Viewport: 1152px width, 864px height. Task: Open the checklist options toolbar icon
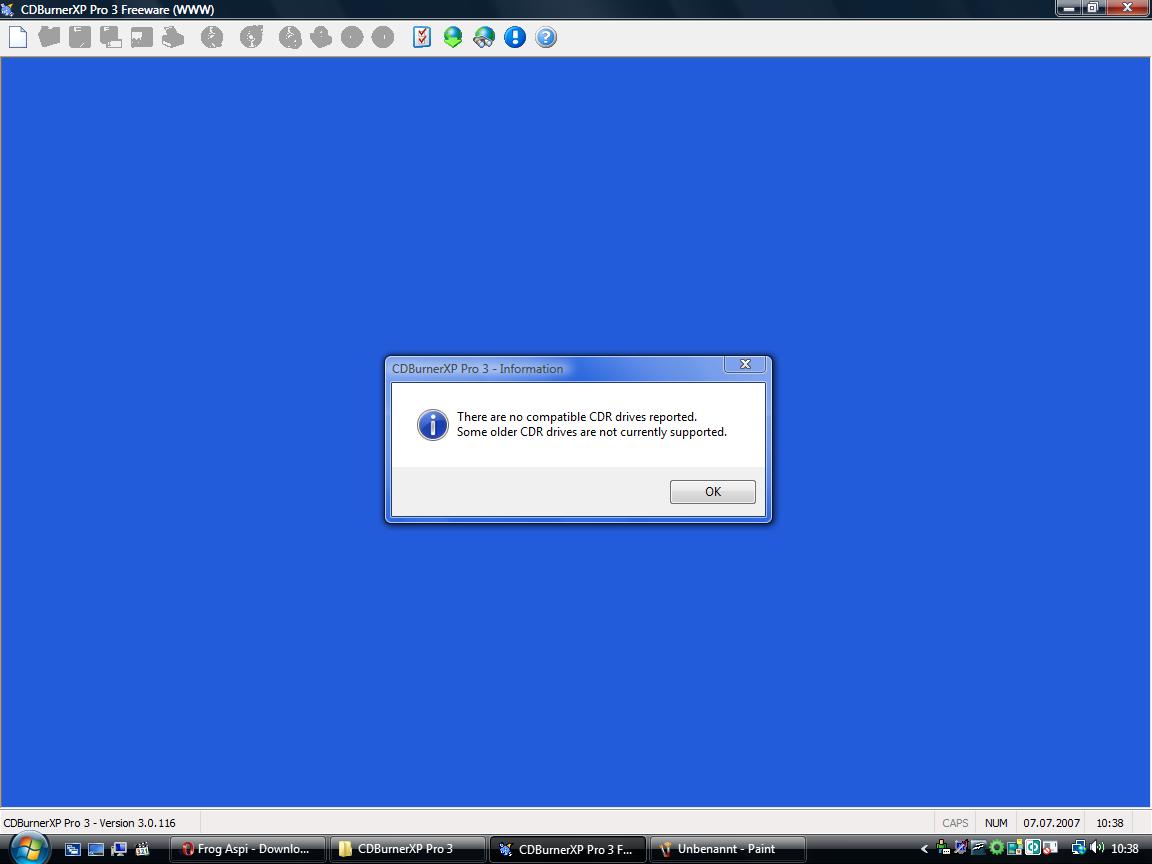point(422,37)
